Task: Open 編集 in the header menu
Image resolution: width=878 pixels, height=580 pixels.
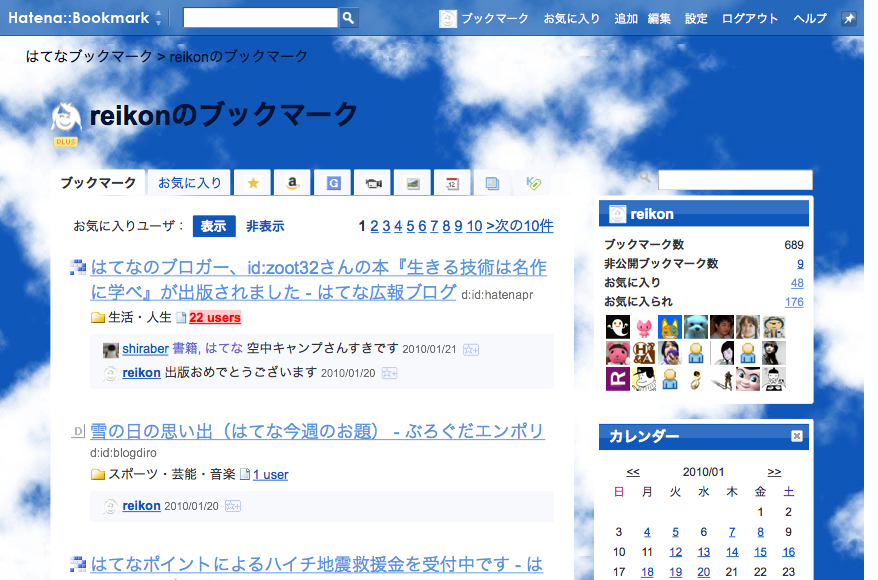Action: pos(659,18)
